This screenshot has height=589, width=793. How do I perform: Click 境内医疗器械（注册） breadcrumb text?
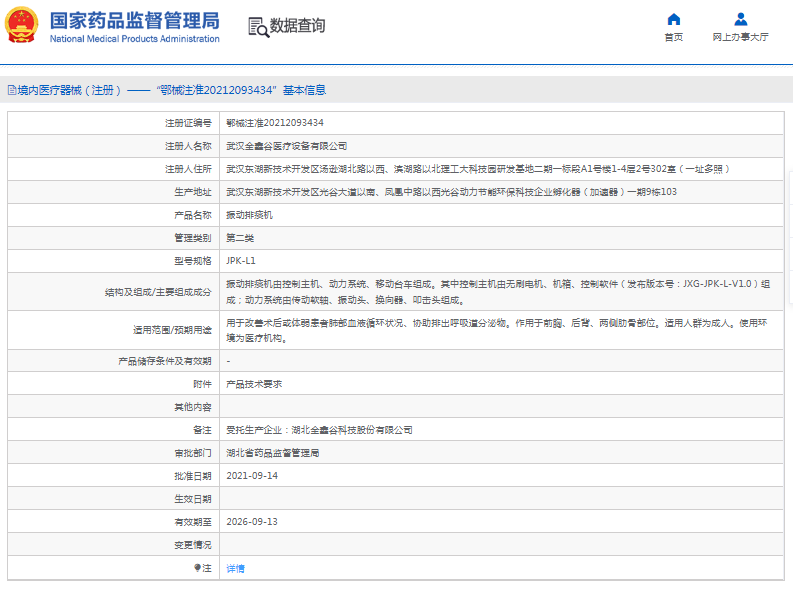tap(69, 90)
